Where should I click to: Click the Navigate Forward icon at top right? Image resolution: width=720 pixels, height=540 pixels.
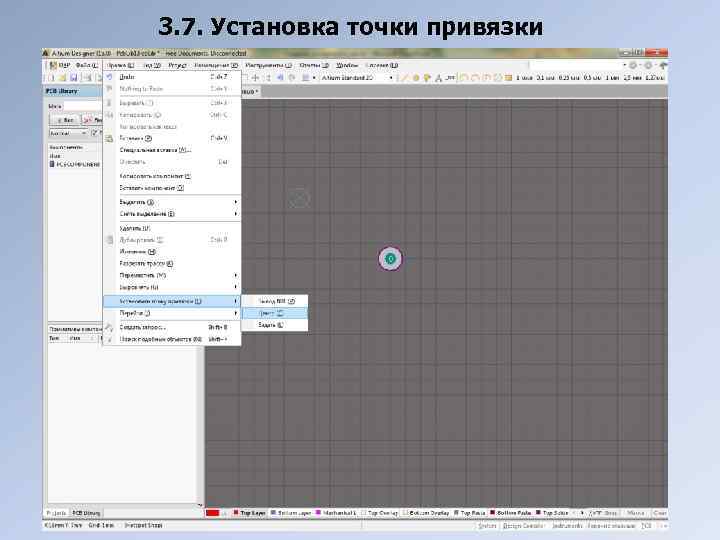click(648, 66)
